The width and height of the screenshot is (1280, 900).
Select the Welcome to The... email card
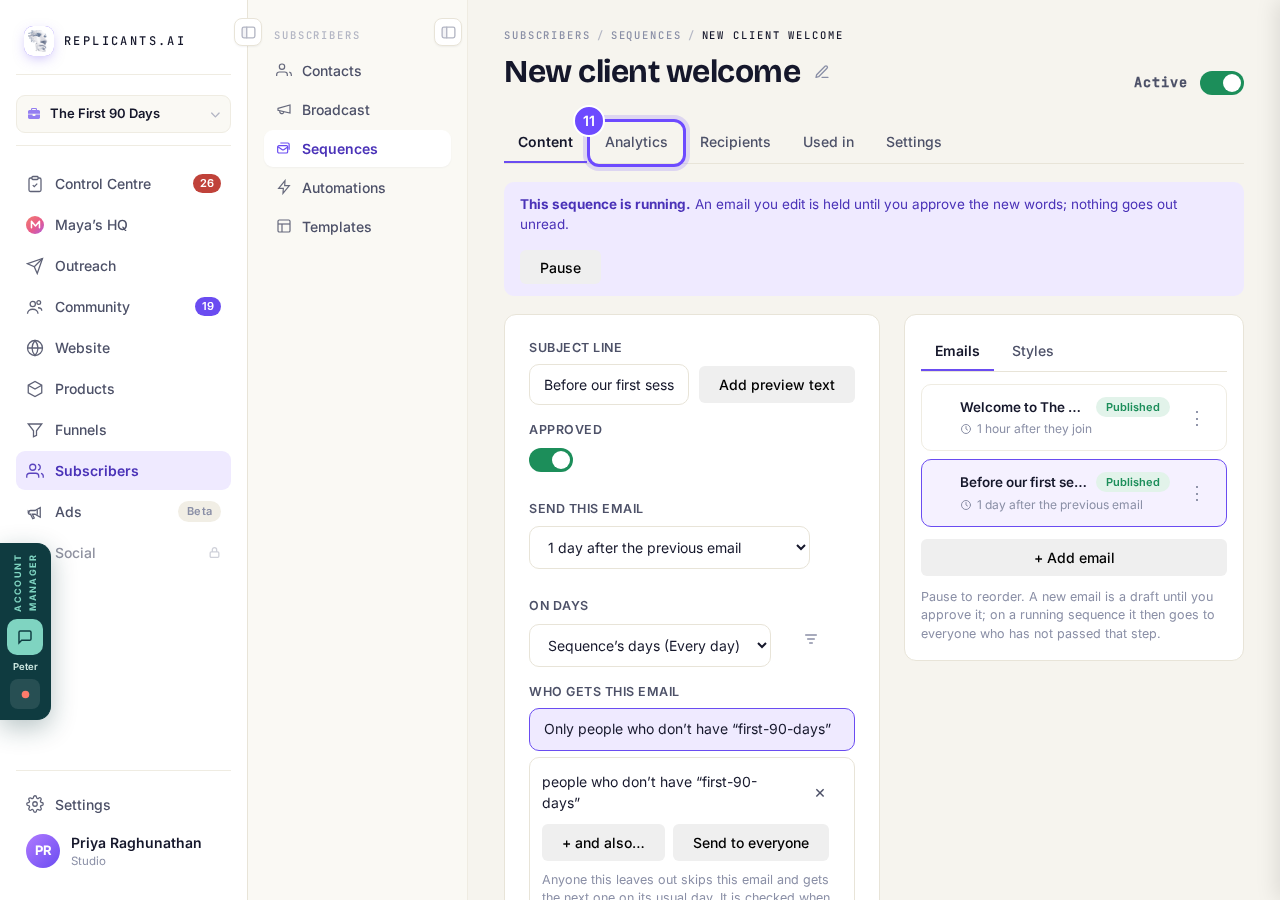coord(1074,418)
